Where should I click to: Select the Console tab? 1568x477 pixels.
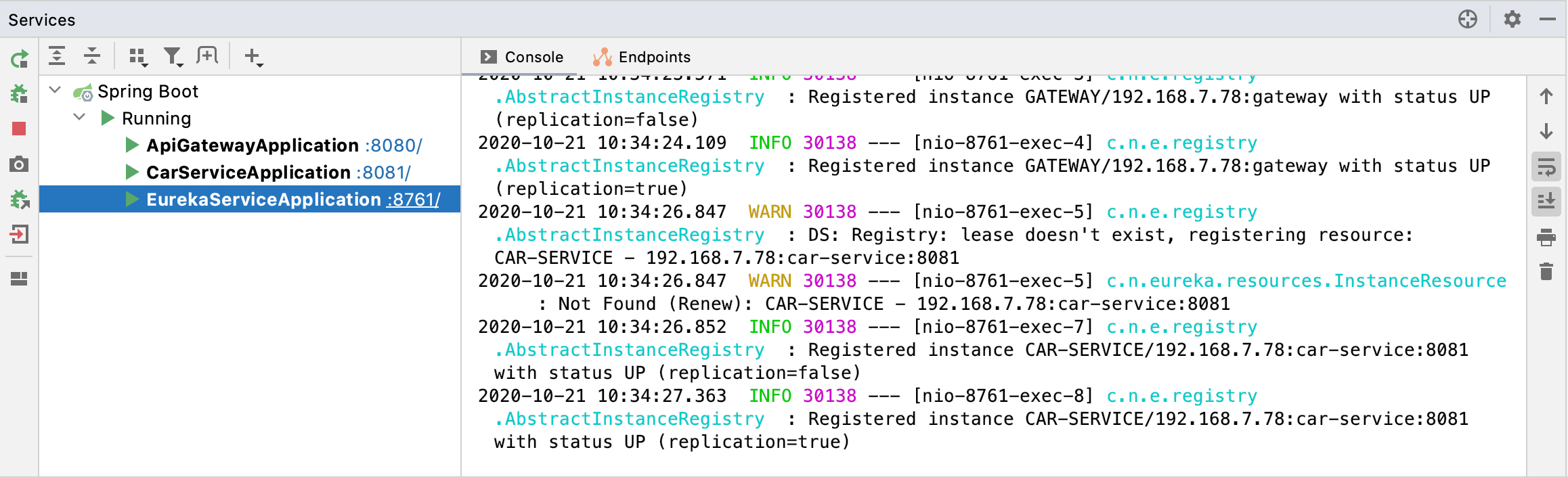(x=521, y=57)
